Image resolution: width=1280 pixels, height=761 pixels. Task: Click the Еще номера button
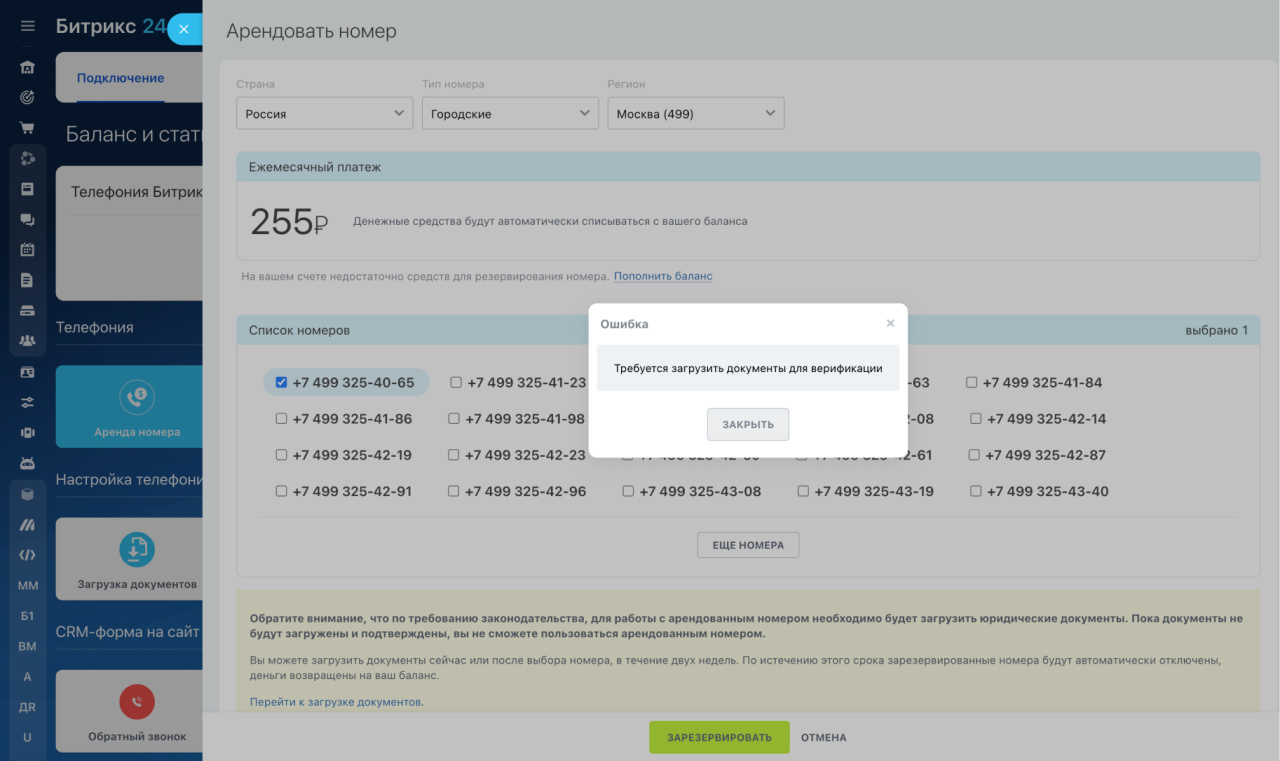click(x=748, y=545)
